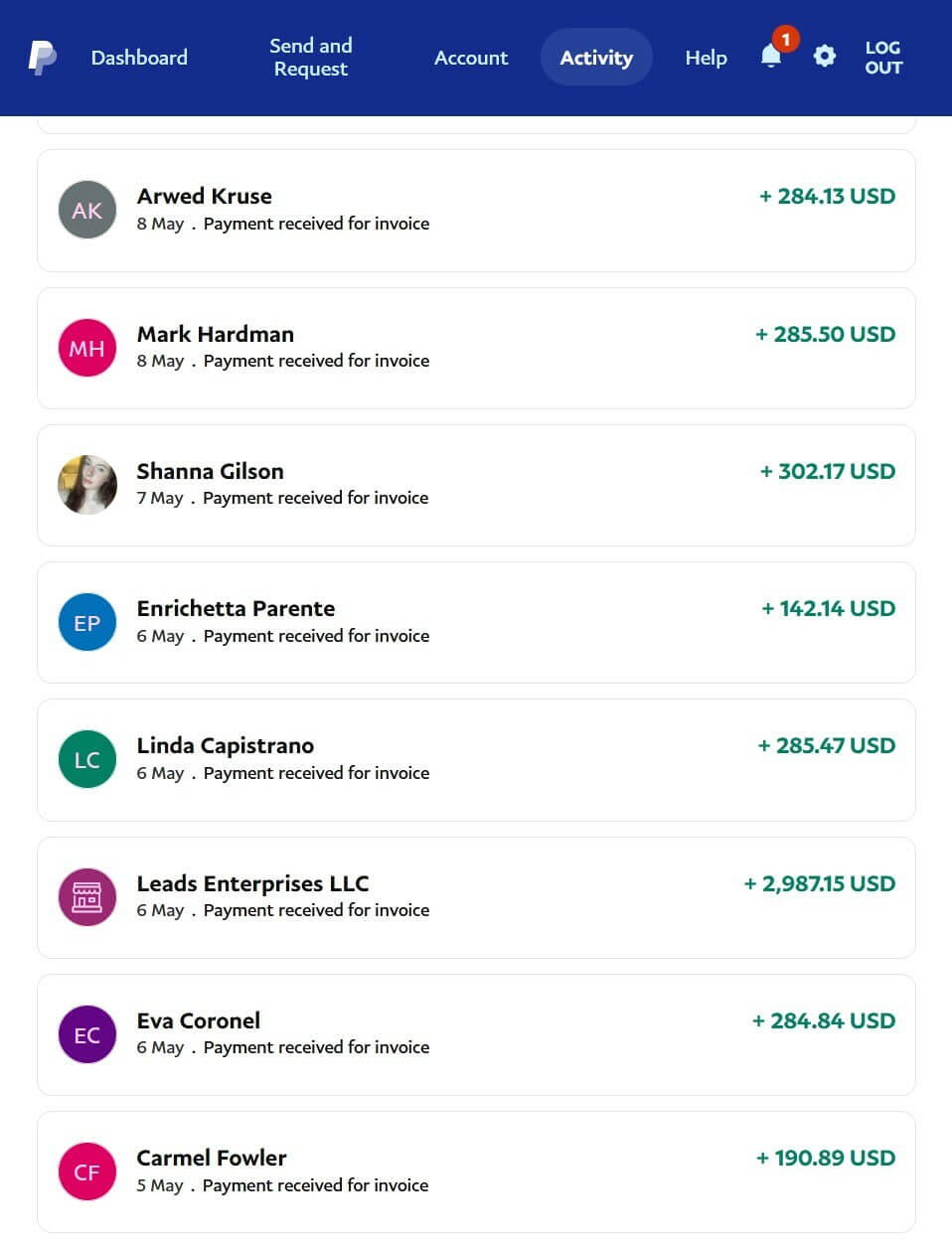Select the Activity tab
The width and height of the screenshot is (952, 1248).
(x=596, y=58)
